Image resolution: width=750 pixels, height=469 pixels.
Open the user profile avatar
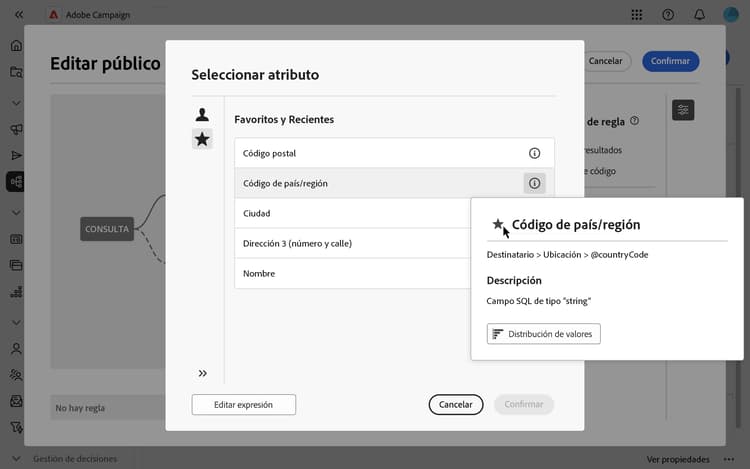731,15
